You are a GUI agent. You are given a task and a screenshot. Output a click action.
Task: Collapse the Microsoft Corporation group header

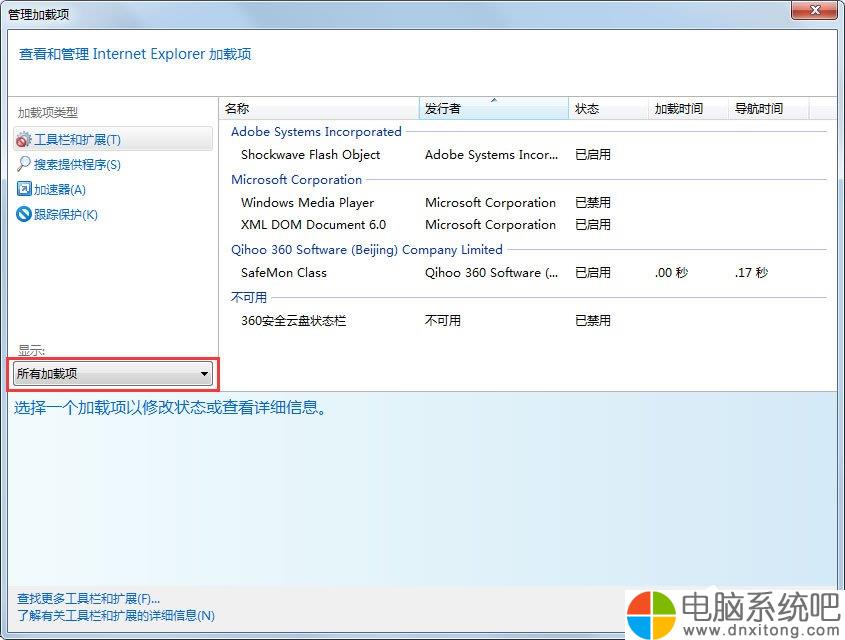(296, 179)
